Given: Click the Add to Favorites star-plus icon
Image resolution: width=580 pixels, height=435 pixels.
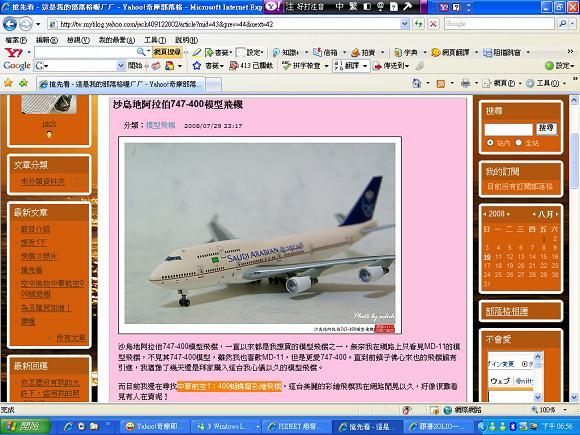Looking at the screenshot, I should [23, 83].
